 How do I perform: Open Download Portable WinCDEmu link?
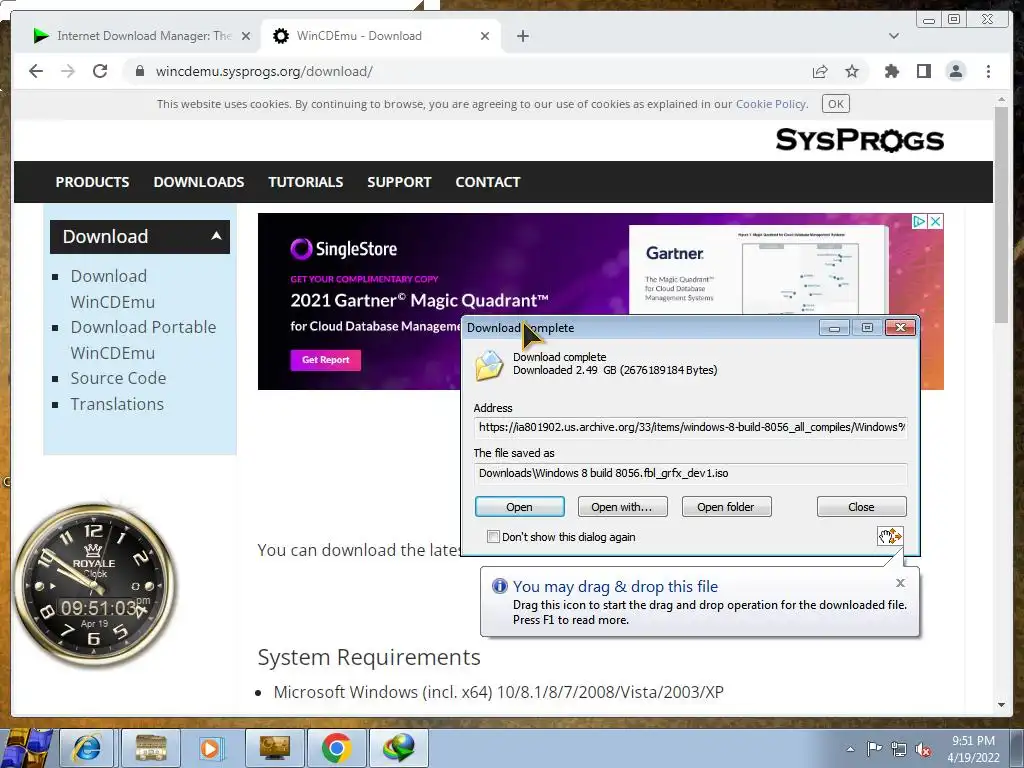coord(143,340)
